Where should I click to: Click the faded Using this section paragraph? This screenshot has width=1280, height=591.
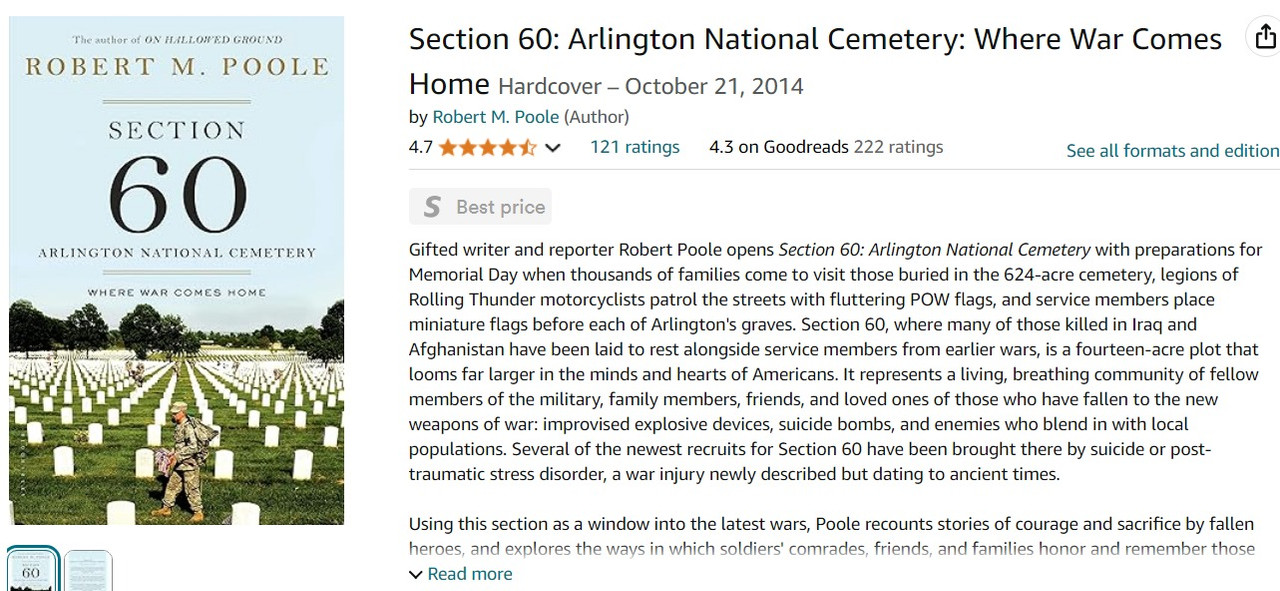pos(832,536)
